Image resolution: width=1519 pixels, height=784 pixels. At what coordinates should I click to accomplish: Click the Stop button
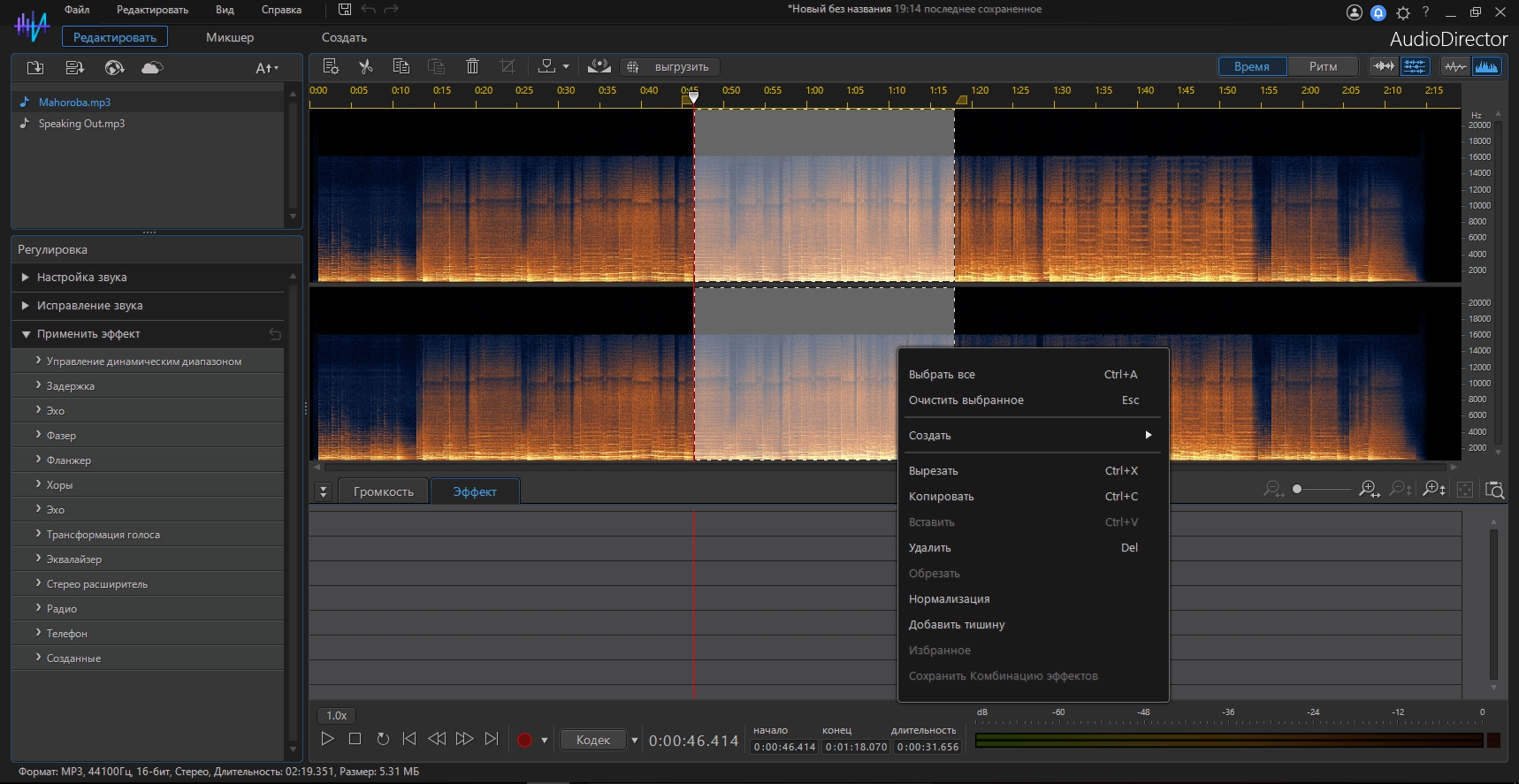point(355,739)
